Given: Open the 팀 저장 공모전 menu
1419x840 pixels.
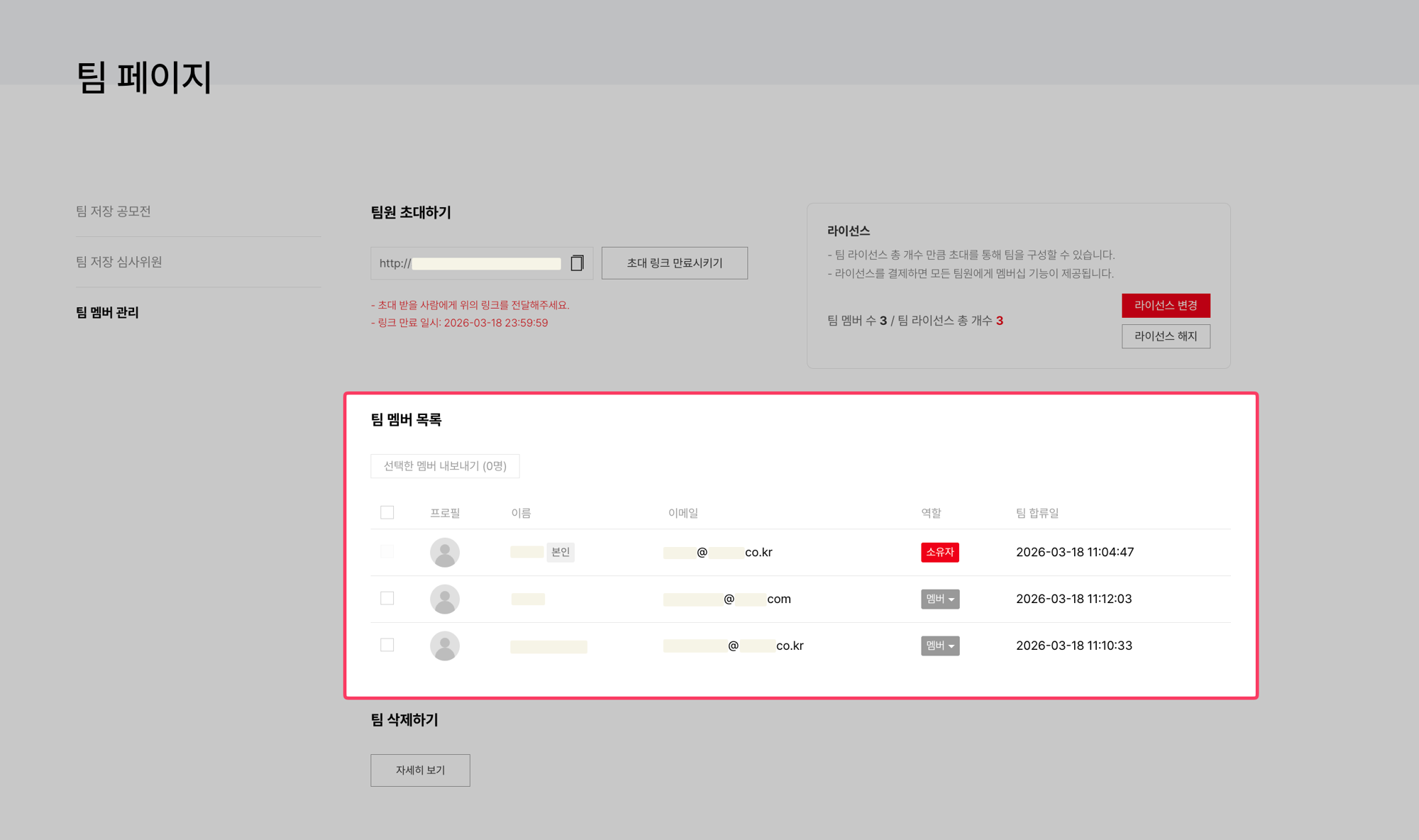Looking at the screenshot, I should [x=114, y=211].
